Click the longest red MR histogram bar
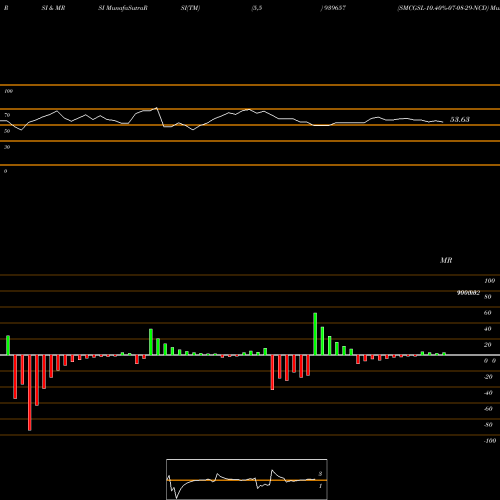This screenshot has width=500, height=500. pos(30,393)
